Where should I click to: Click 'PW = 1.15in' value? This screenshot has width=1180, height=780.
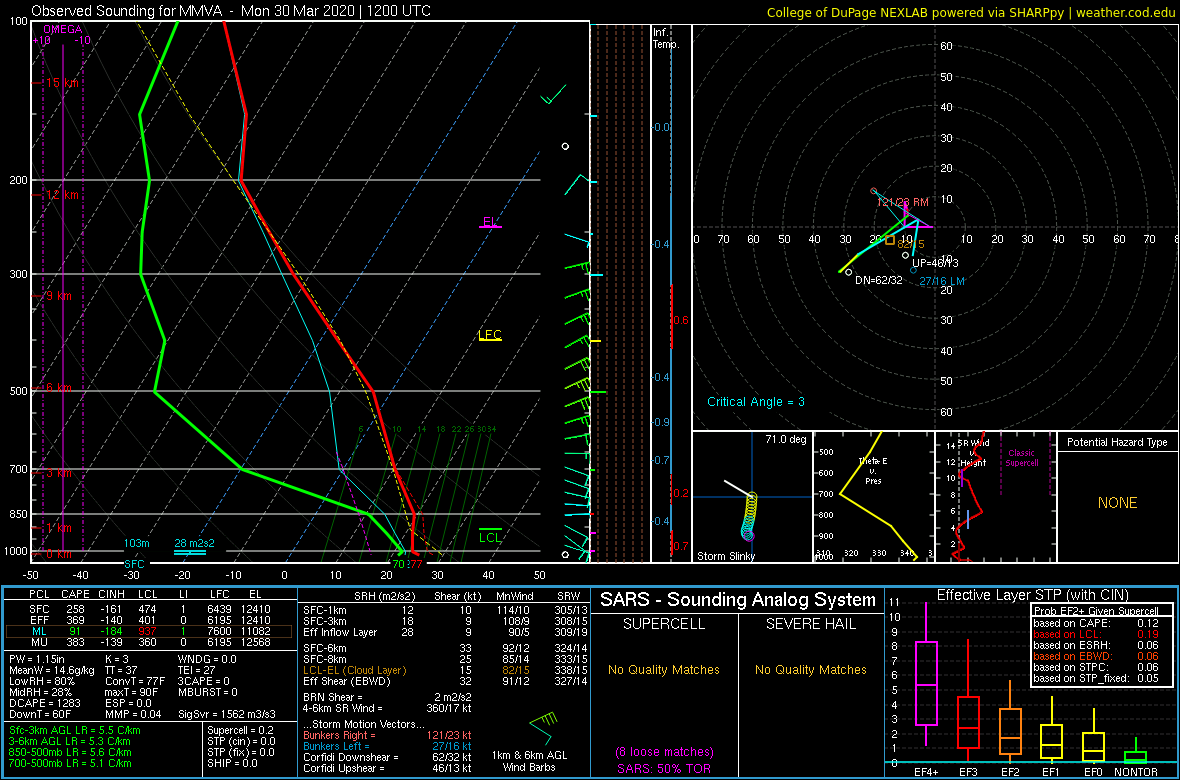pos(41,659)
